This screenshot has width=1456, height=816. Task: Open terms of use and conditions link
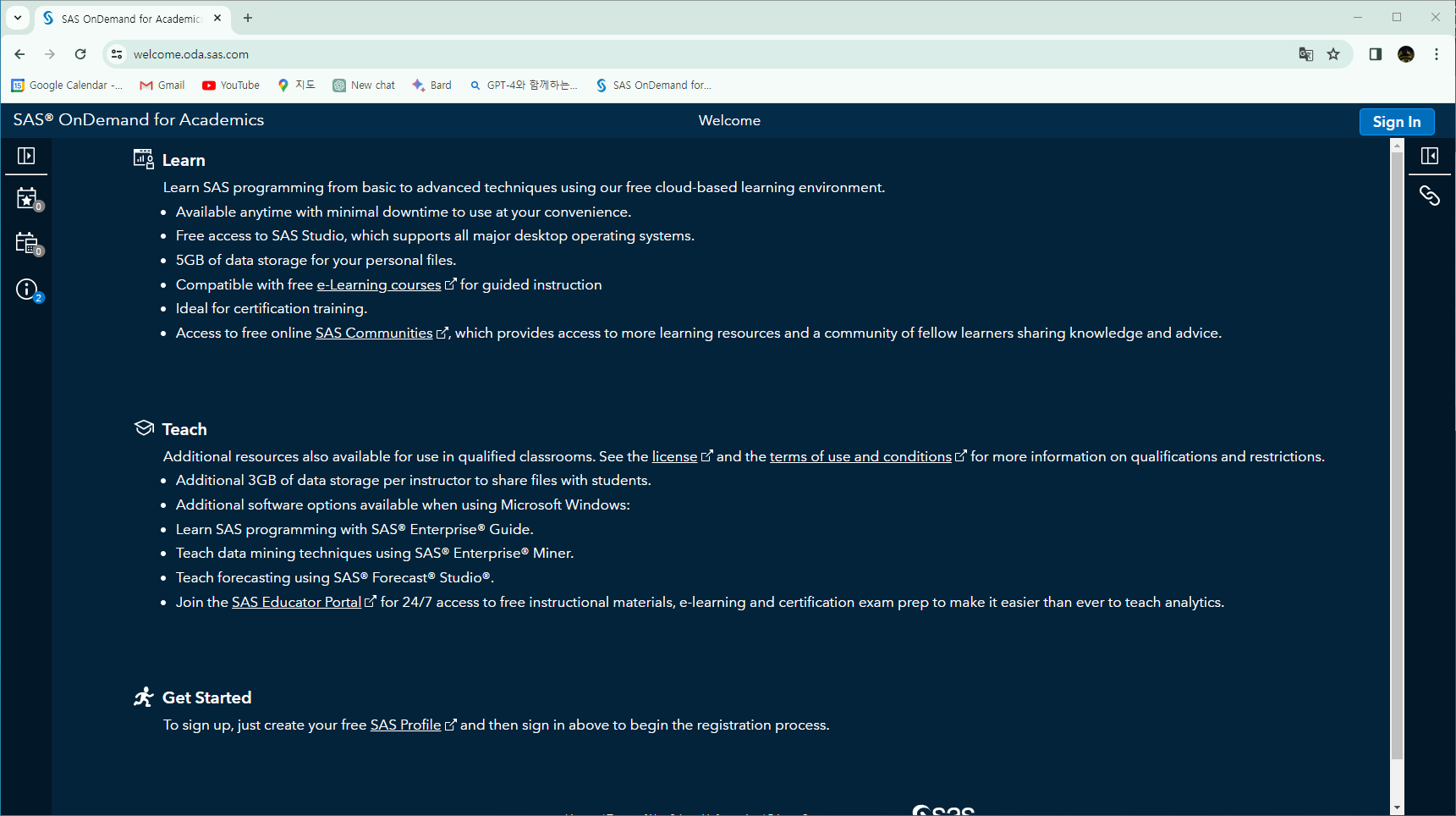click(860, 456)
